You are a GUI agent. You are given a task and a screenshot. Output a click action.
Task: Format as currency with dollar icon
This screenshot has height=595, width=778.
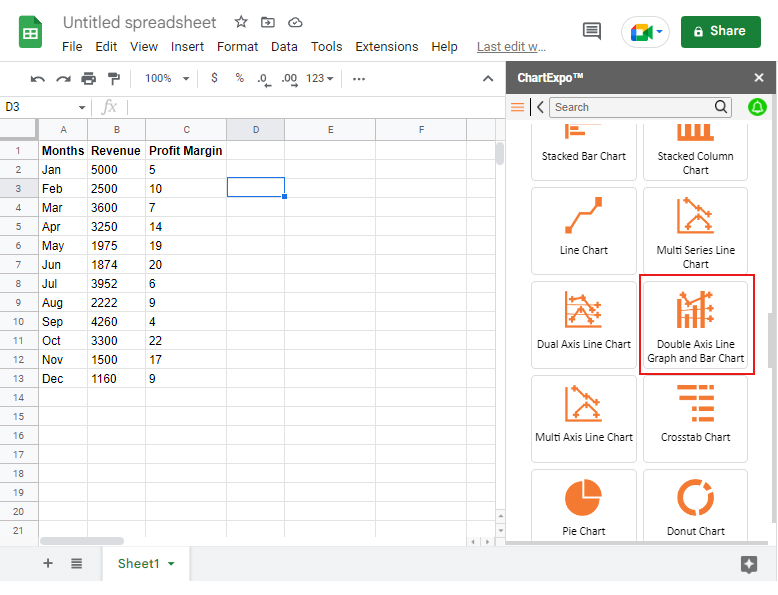point(214,78)
